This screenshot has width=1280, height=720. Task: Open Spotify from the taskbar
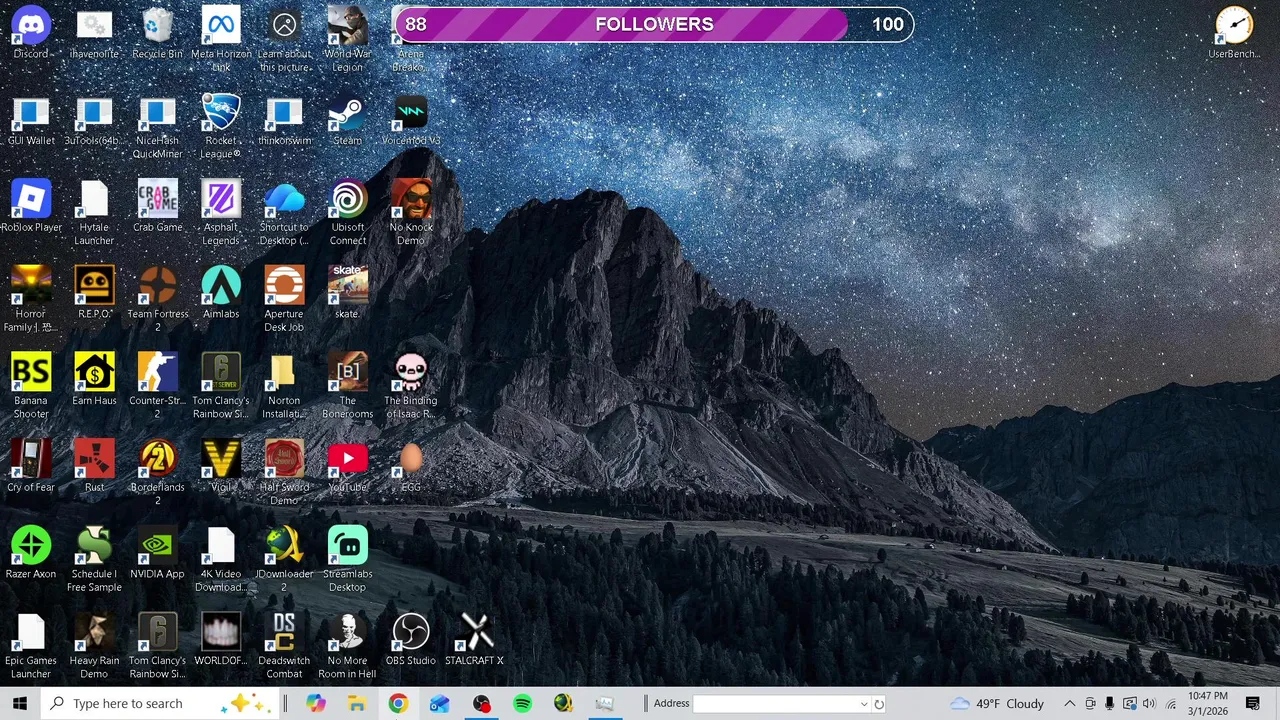[522, 704]
